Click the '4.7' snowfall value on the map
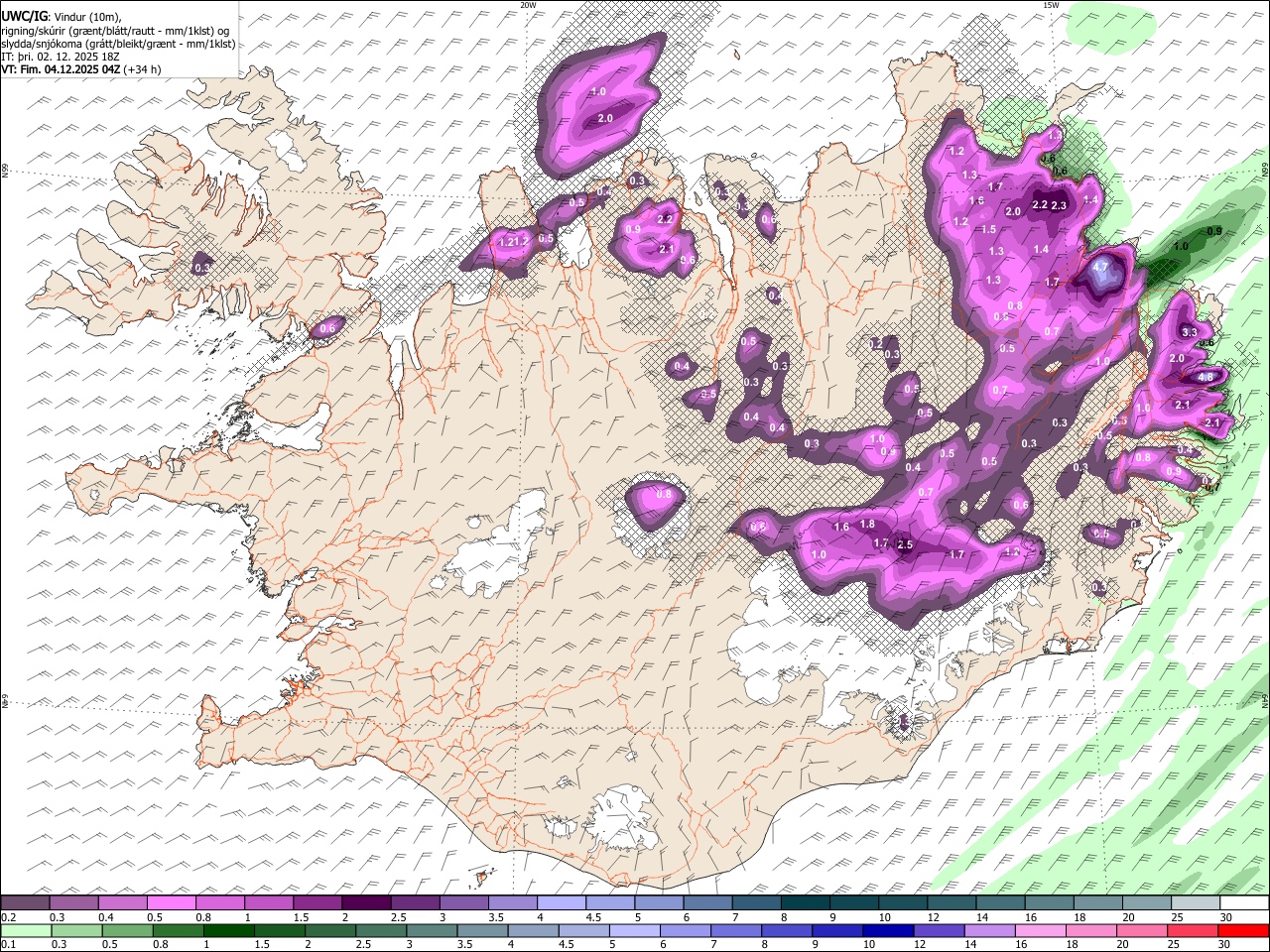 pos(1100,267)
